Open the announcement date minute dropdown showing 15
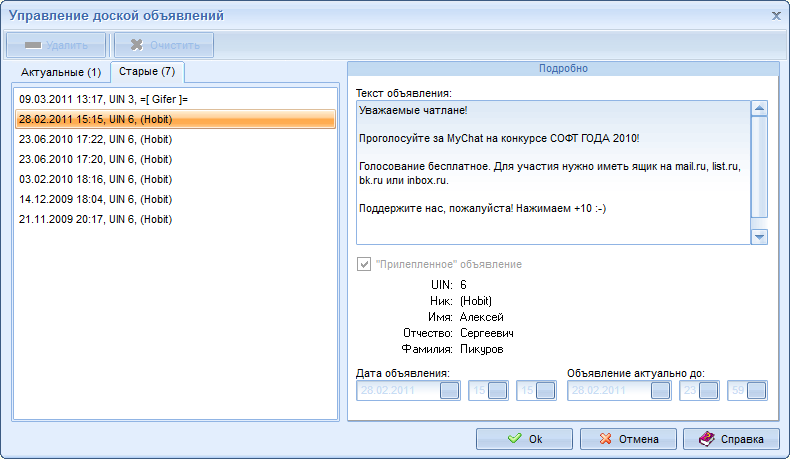790x459 pixels. point(546,390)
